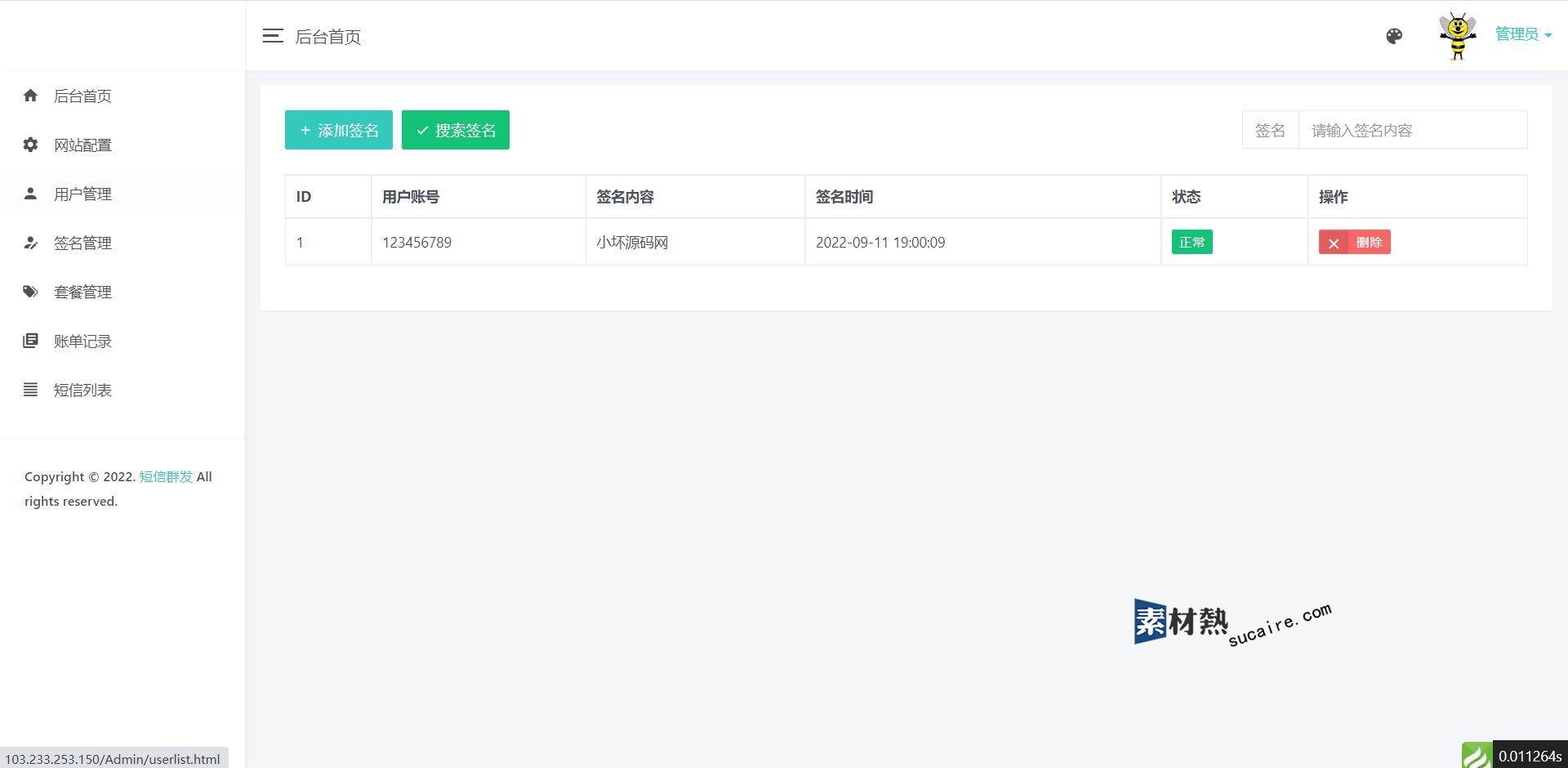The width and height of the screenshot is (1568, 768).
Task: Click the bill icon for 账单记录
Action: [31, 341]
